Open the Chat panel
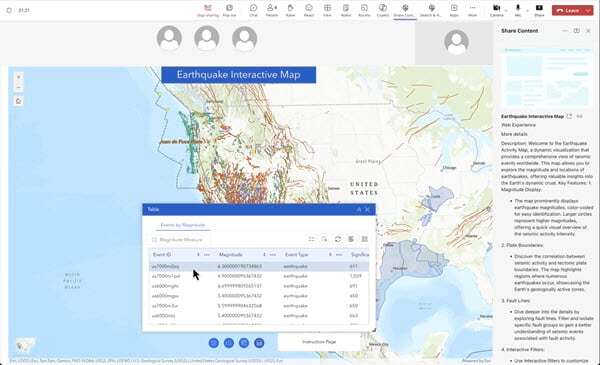Viewport: 600px width, 365px height. pos(253,10)
